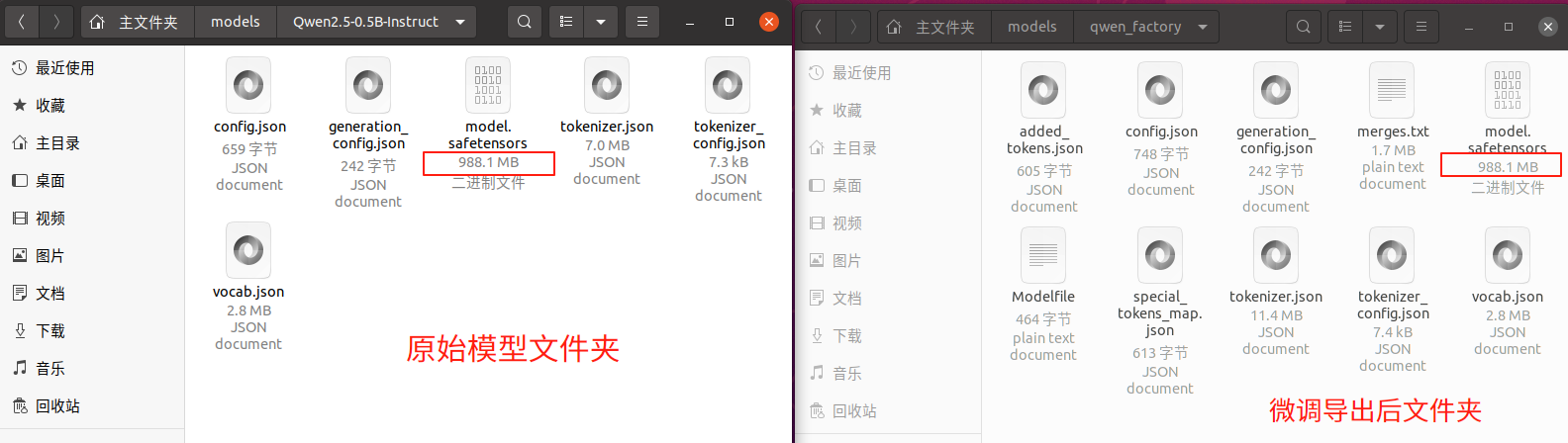Expand the qwen_factory path dropdown arrow
Image resolution: width=1568 pixels, height=443 pixels.
[1203, 27]
